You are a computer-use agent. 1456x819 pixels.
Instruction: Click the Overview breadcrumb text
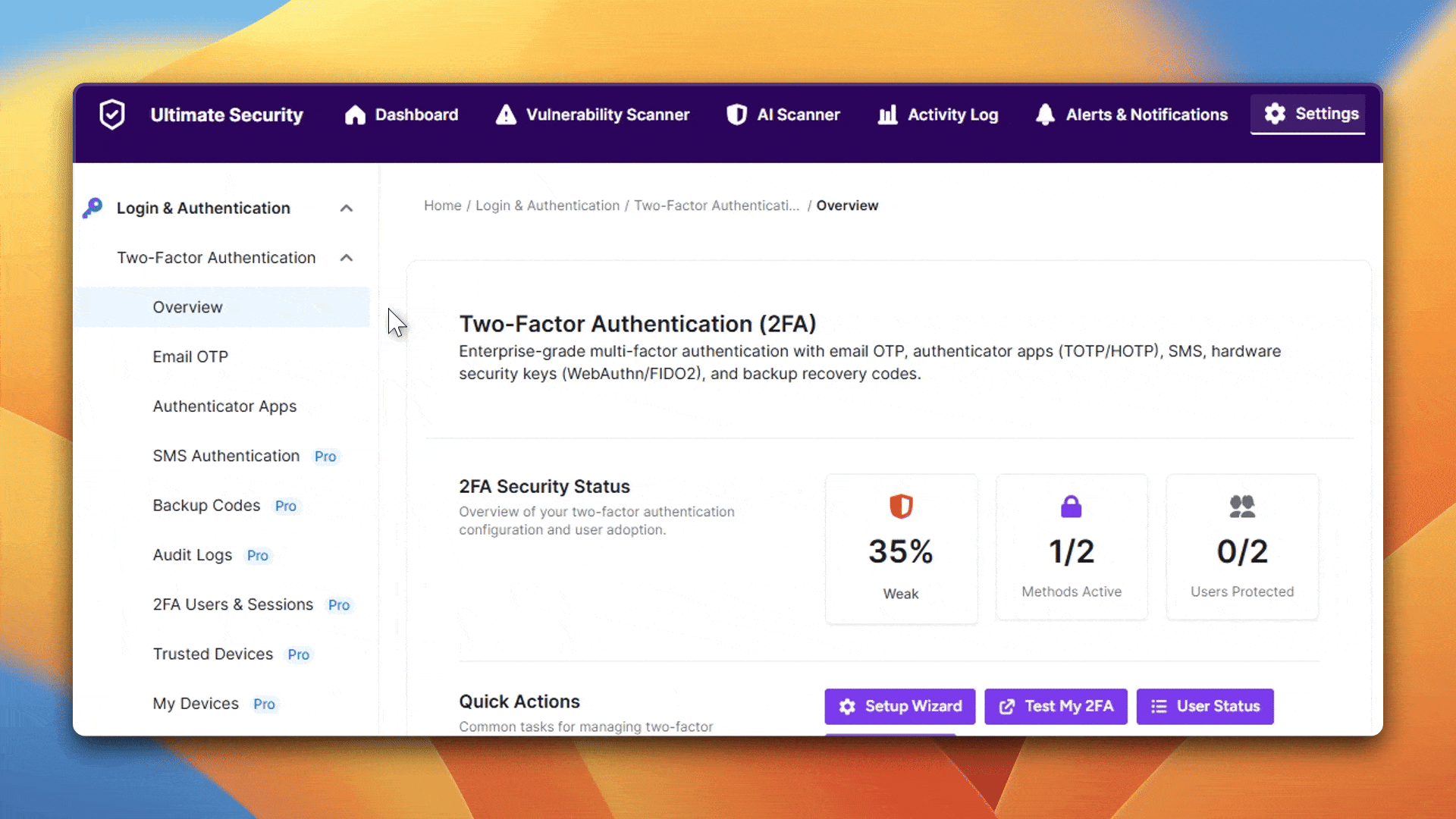[847, 206]
